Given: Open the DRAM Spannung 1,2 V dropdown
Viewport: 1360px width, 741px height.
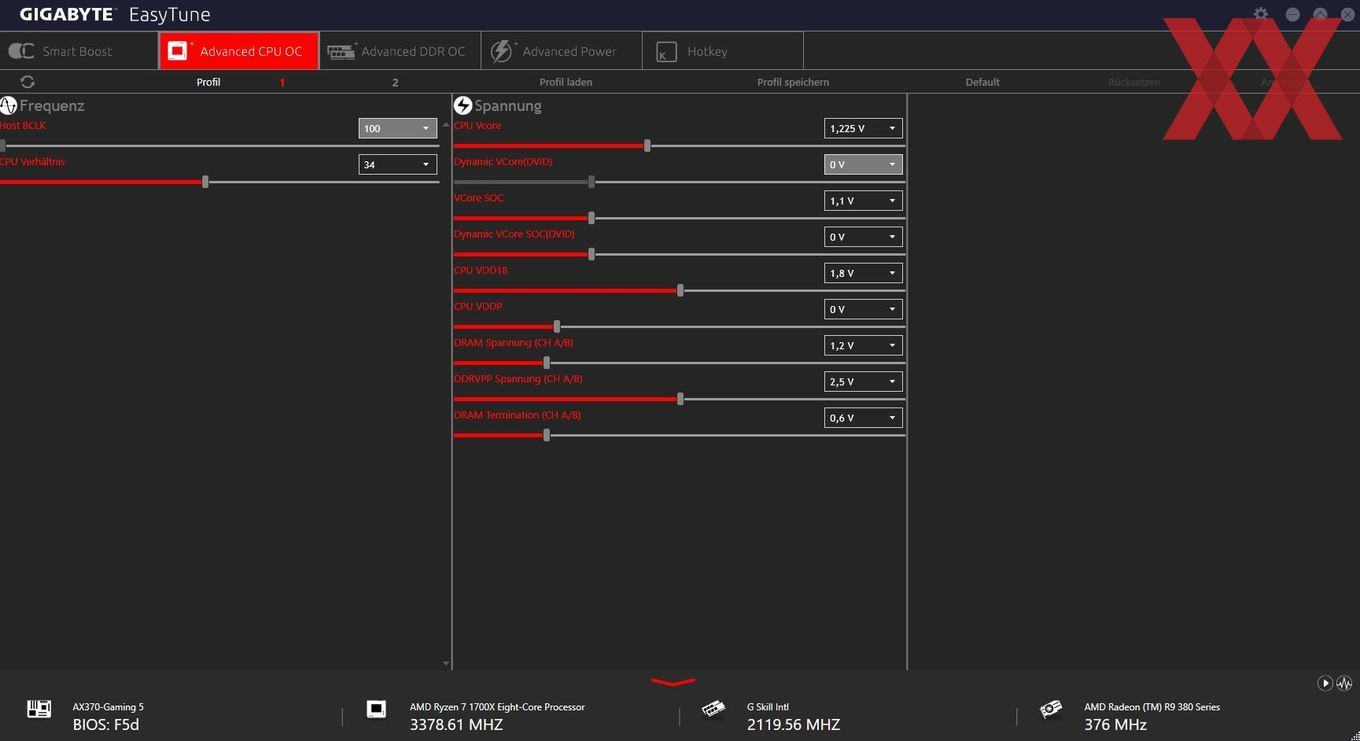Looking at the screenshot, I should click(863, 345).
